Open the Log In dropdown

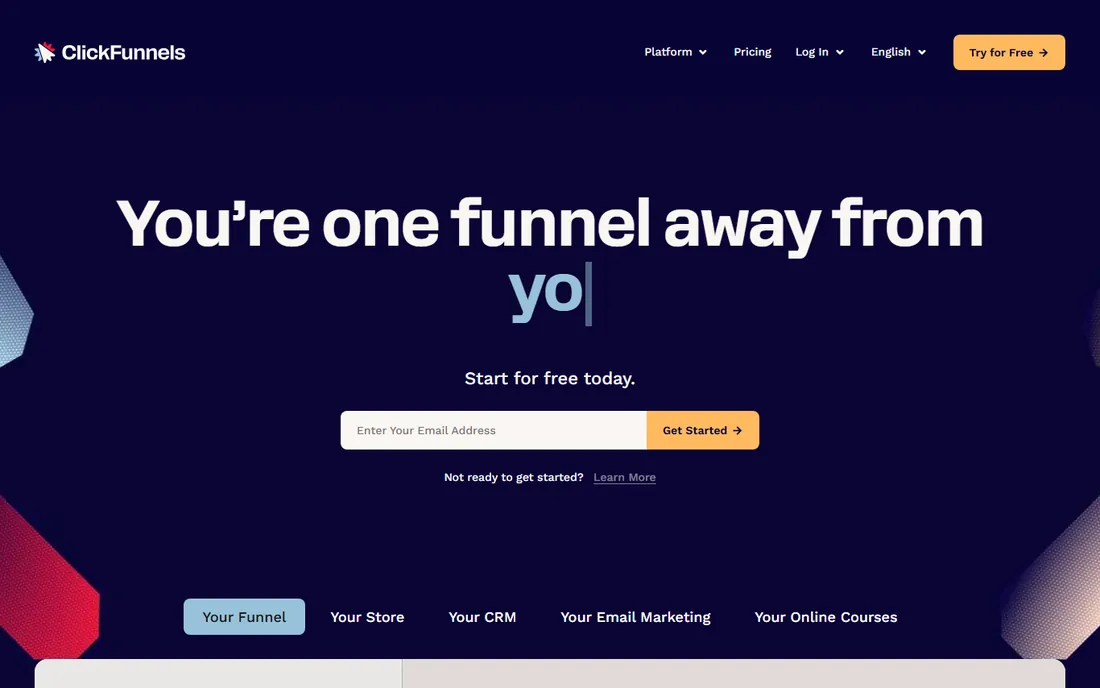click(x=819, y=52)
